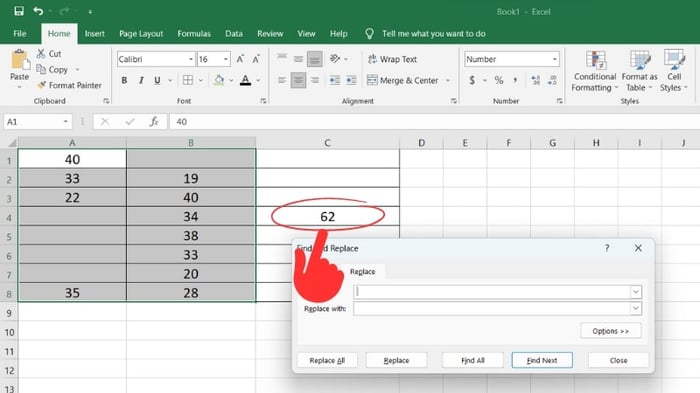Open the Find what history dropdown arrow
The image size is (700, 393).
pos(636,292)
